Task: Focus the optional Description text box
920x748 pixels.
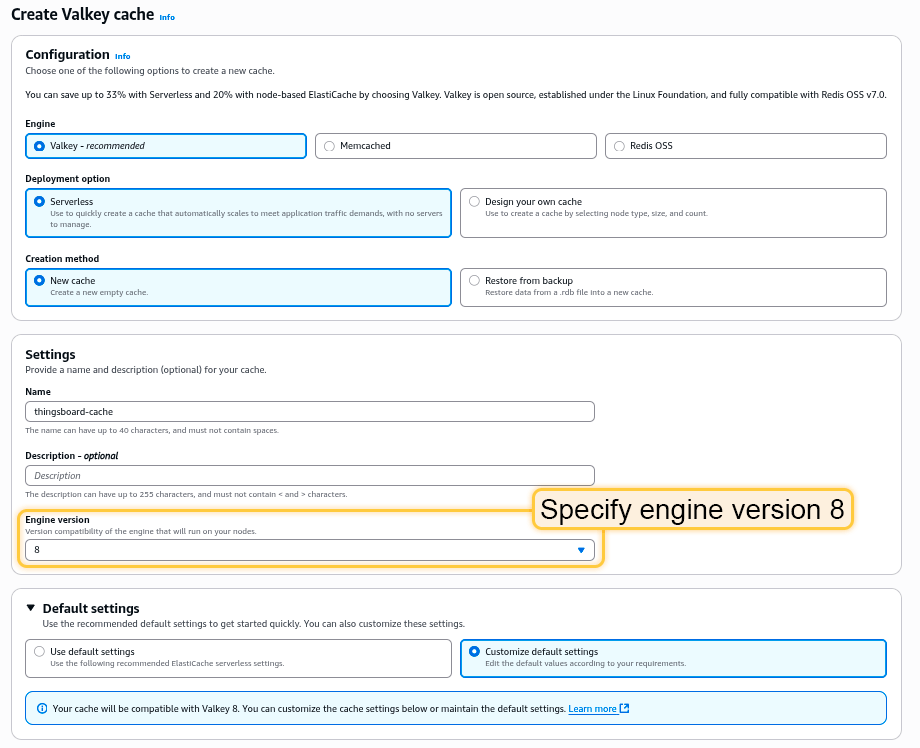Action: [309, 476]
